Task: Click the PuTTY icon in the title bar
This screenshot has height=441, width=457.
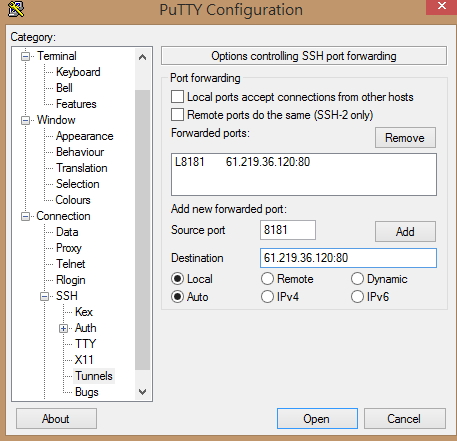Action: pos(16,9)
